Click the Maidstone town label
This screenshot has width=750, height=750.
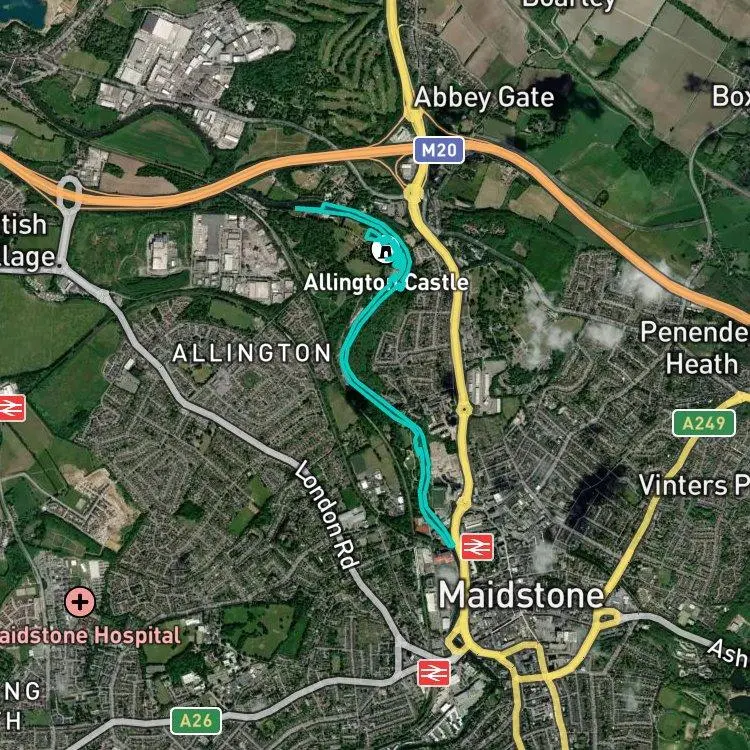click(x=521, y=596)
